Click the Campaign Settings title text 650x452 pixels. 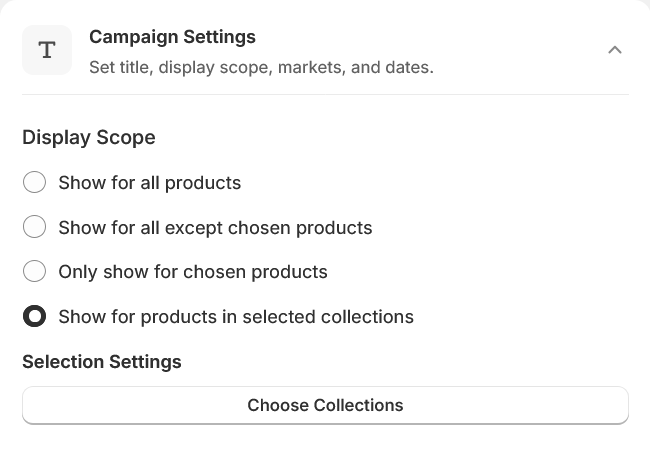point(172,37)
